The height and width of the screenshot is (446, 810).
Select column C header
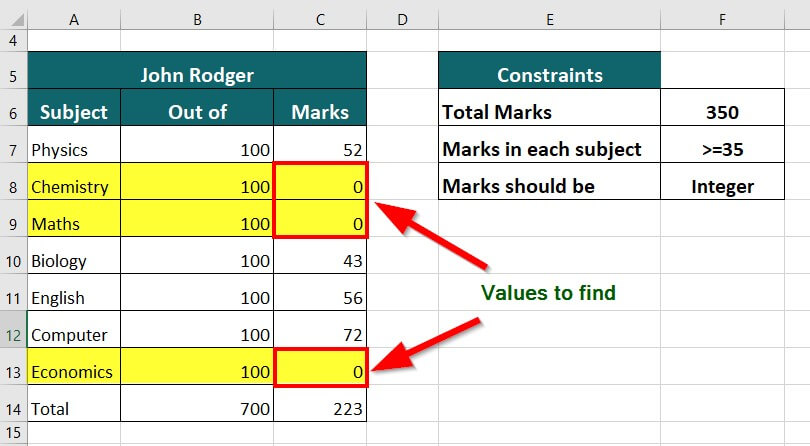click(320, 20)
